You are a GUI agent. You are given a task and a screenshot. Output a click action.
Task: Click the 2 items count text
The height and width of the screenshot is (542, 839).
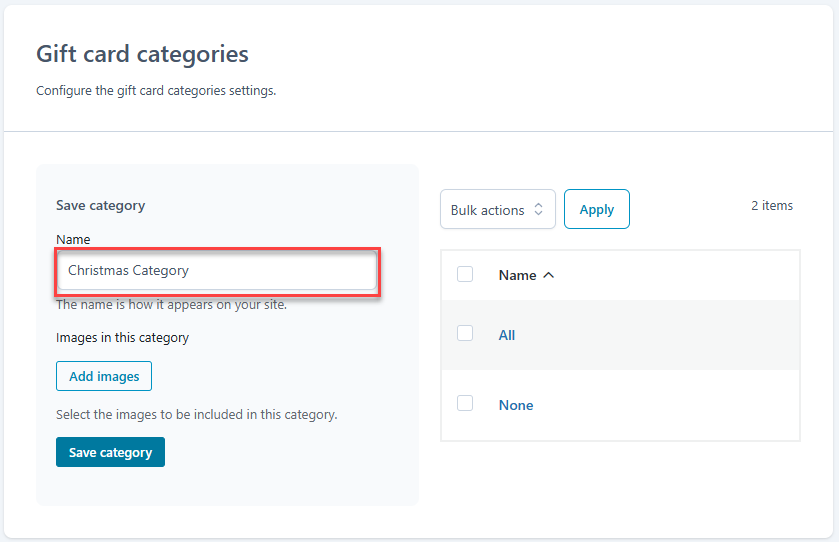click(771, 205)
